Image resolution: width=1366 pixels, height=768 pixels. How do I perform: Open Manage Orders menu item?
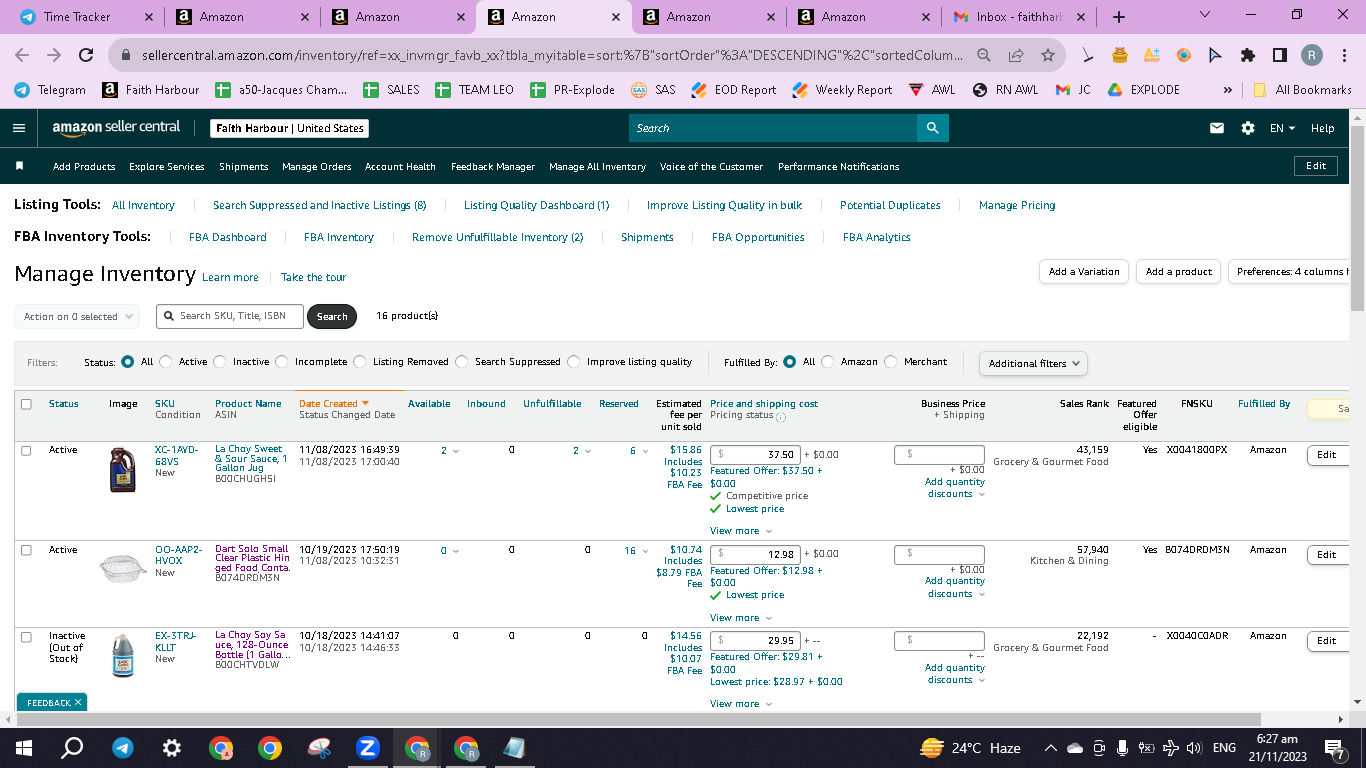click(x=317, y=166)
